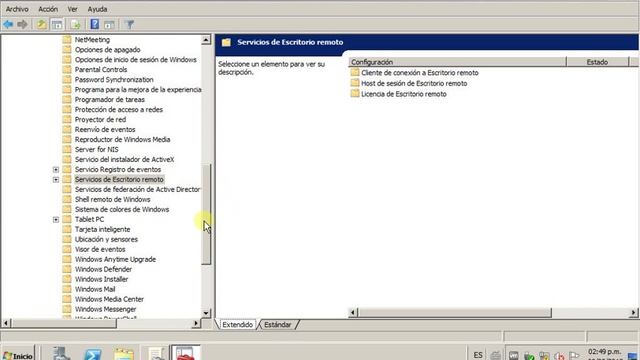Click the blue Back arrow in toolbar
Screen dimensions: 640x360
pyautogui.click(x=8, y=24)
